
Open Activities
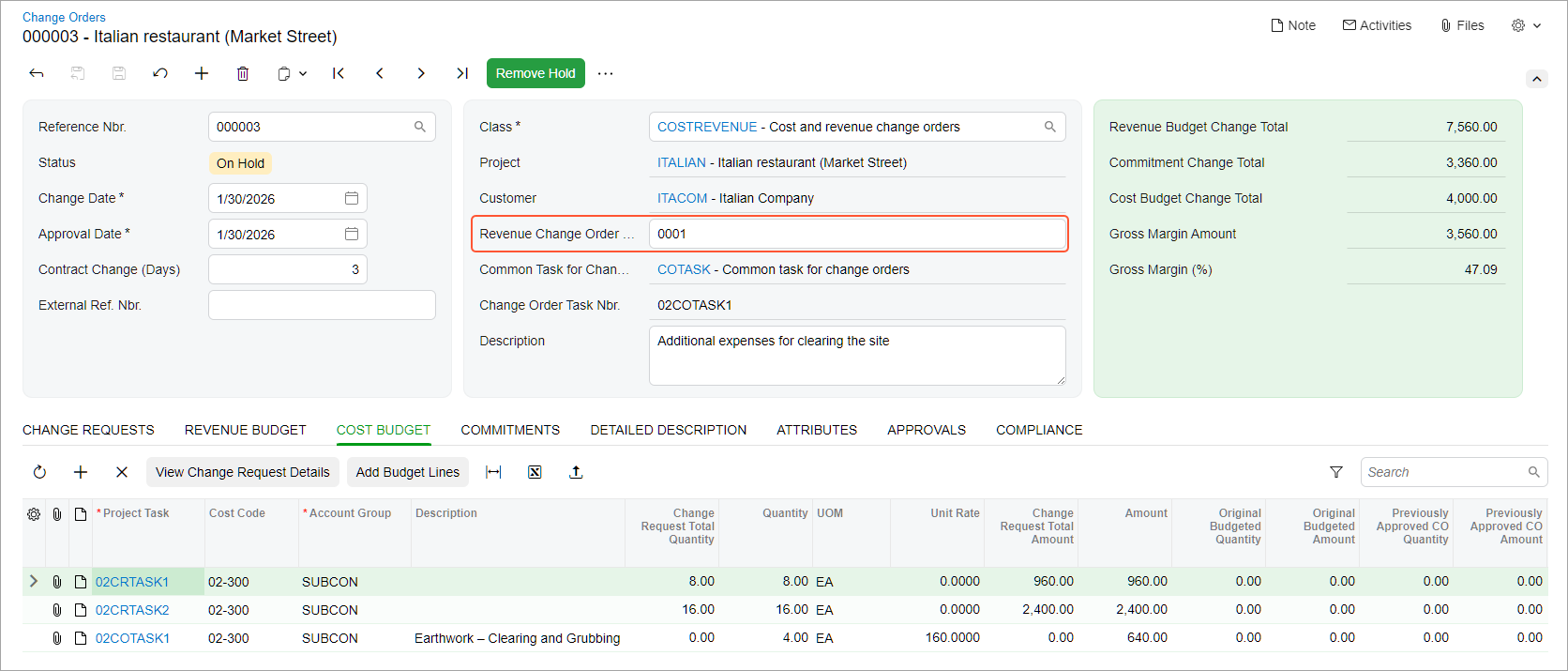click(1377, 25)
